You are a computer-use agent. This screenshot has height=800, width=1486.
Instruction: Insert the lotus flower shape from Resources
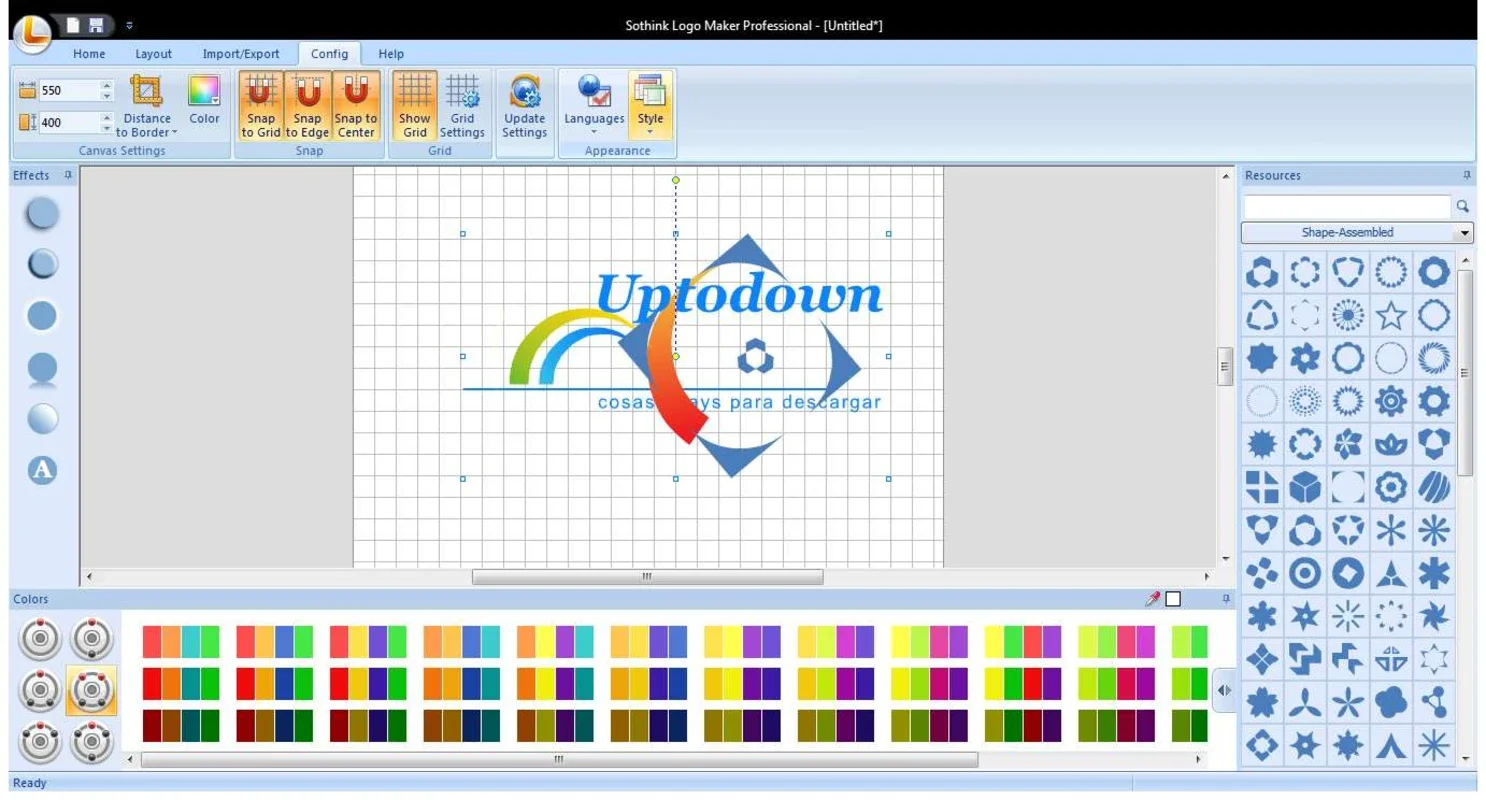(x=1391, y=444)
